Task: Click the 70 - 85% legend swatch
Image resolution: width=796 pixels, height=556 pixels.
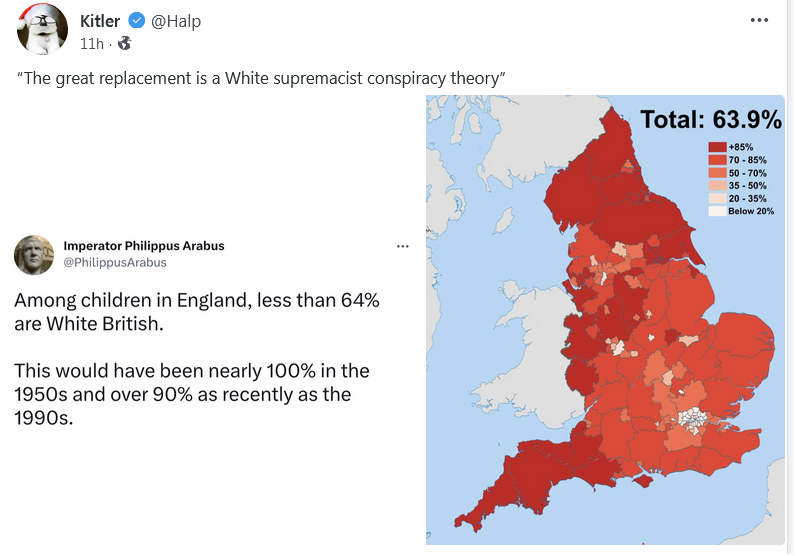Action: (717, 160)
